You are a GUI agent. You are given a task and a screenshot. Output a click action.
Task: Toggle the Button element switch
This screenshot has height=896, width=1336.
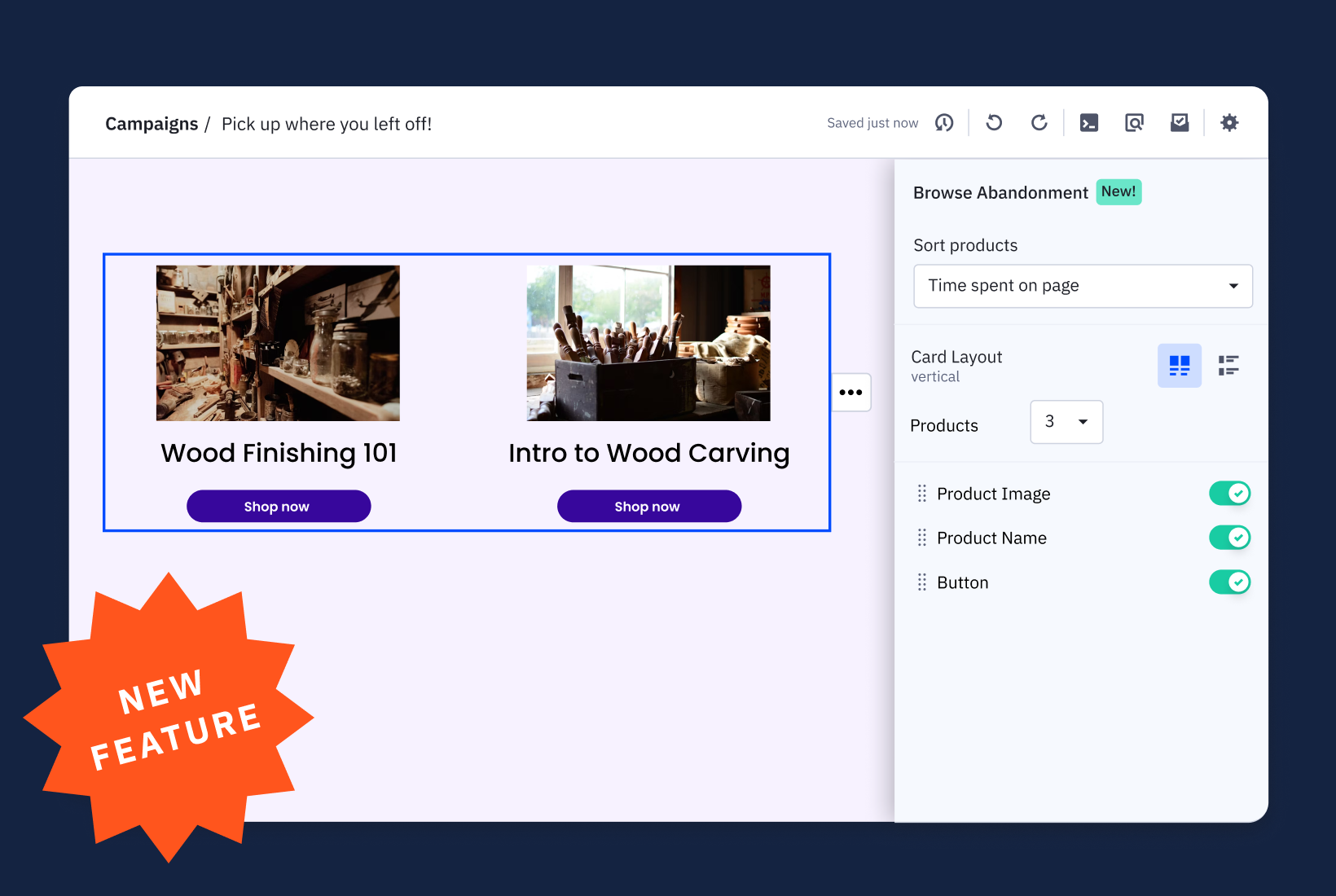(x=1229, y=582)
